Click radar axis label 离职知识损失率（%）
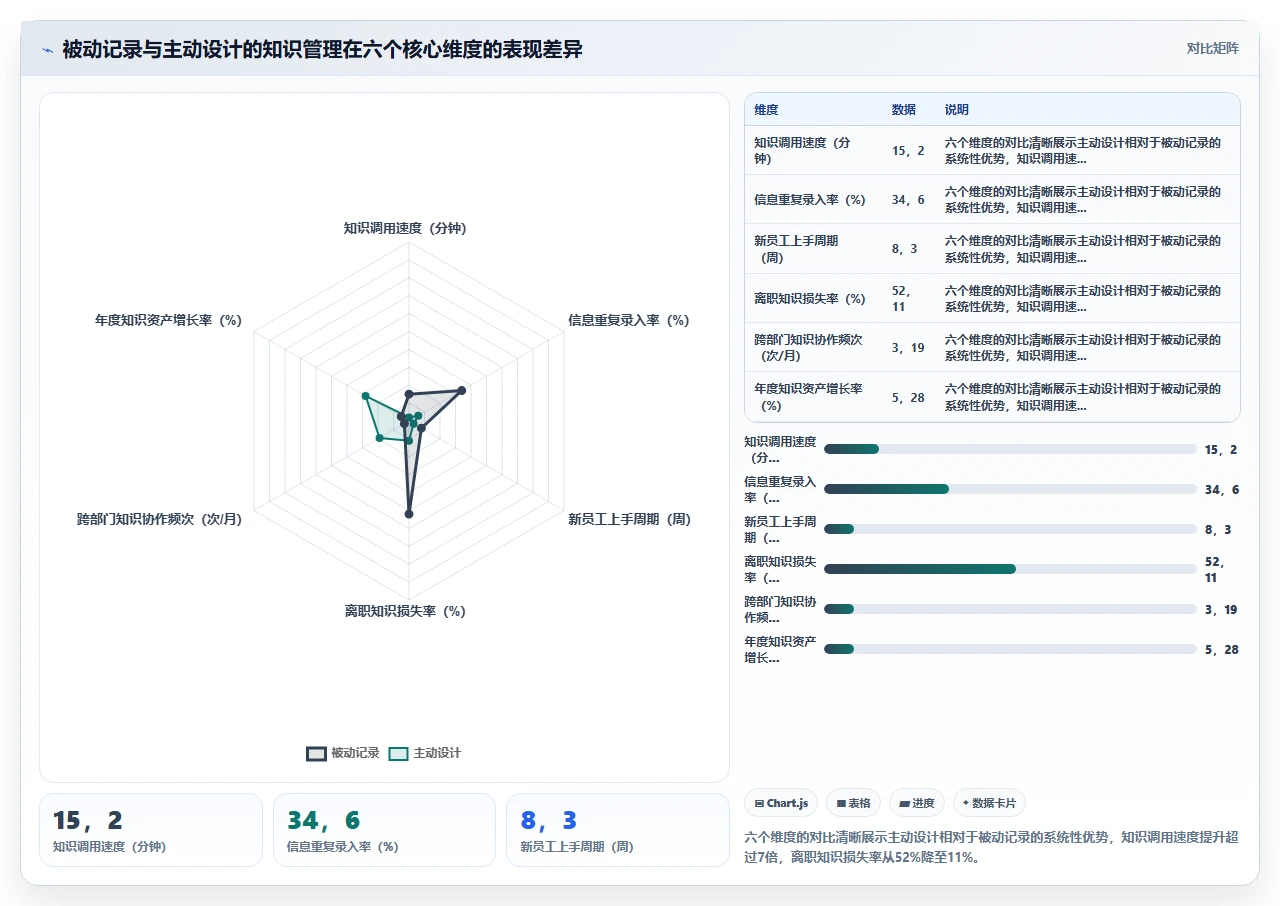 tap(405, 611)
